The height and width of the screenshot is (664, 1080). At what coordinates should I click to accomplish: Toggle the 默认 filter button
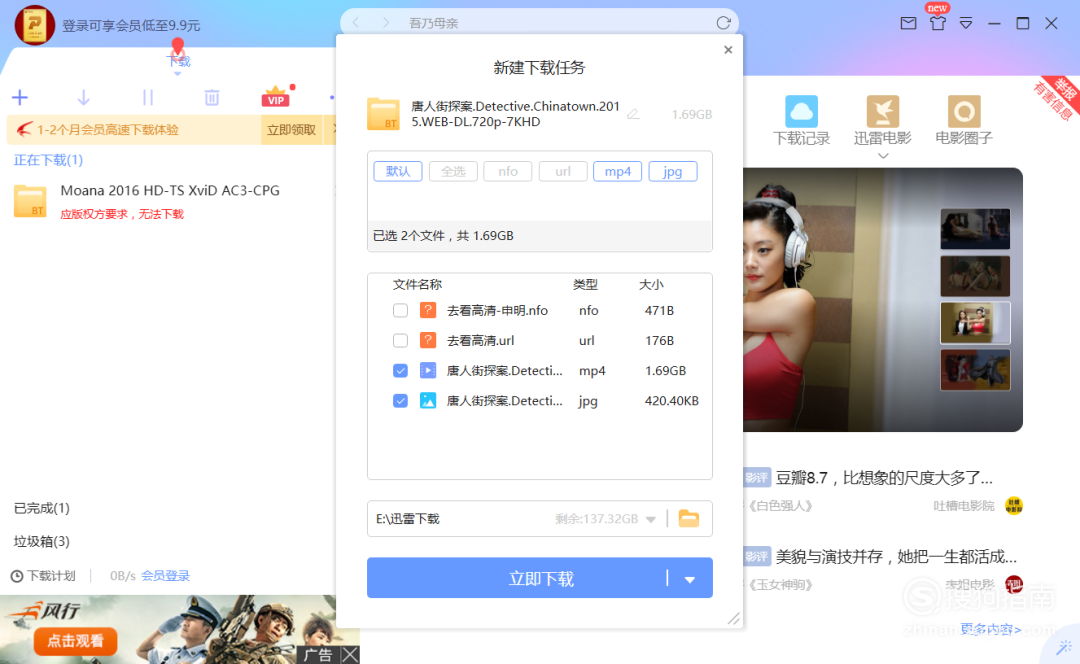point(398,172)
